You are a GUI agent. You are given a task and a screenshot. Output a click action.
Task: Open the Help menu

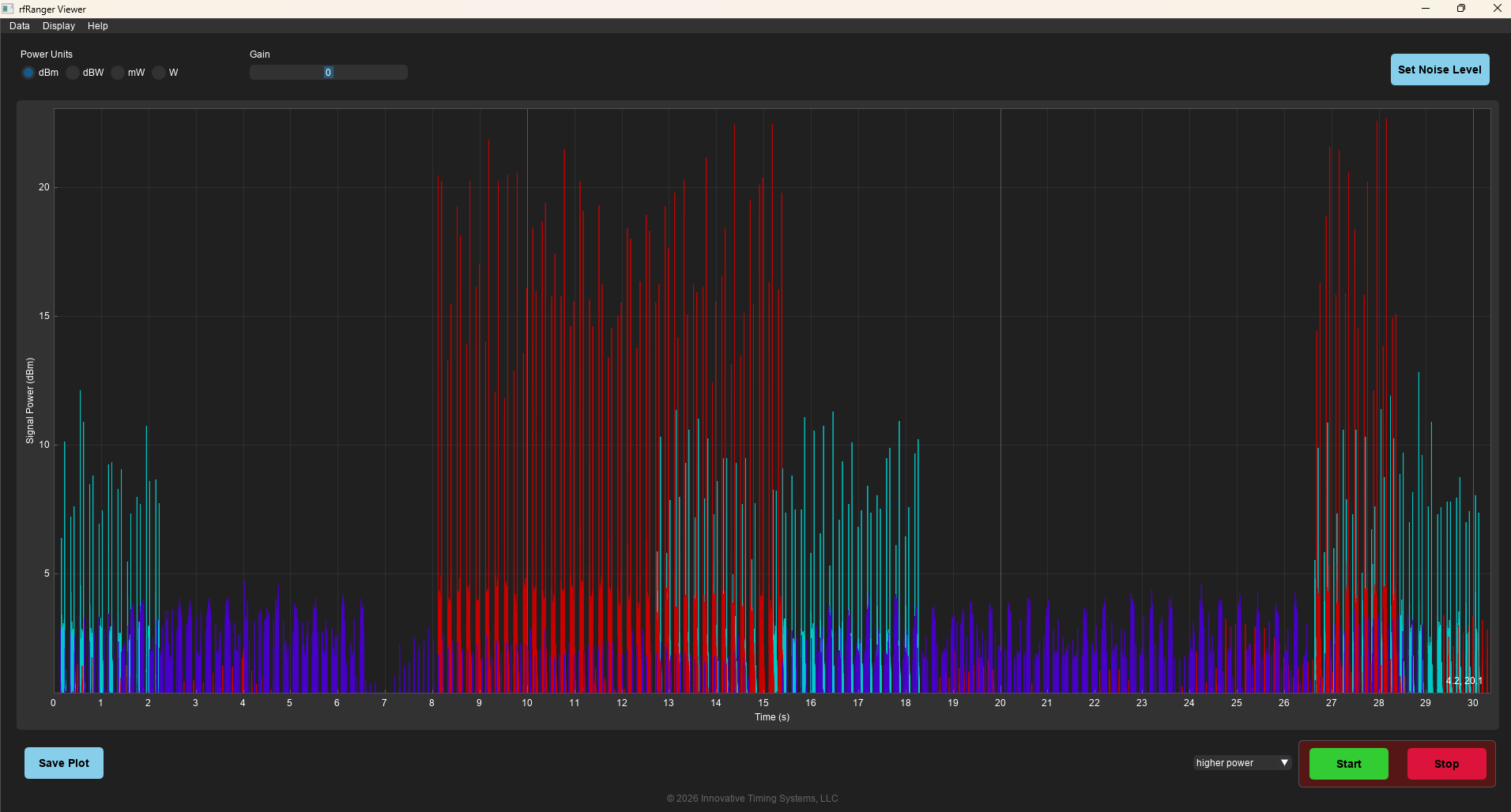pos(98,26)
